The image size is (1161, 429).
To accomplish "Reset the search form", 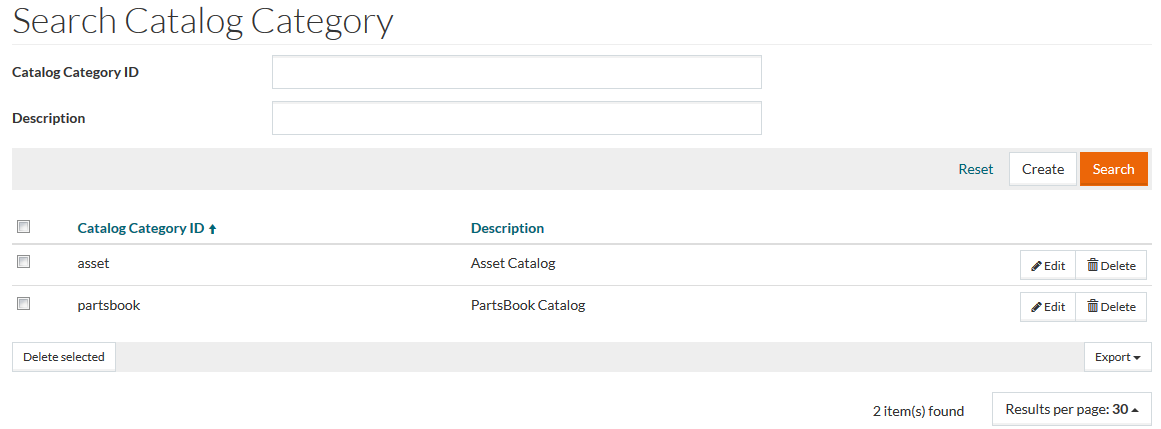I will pos(975,169).
